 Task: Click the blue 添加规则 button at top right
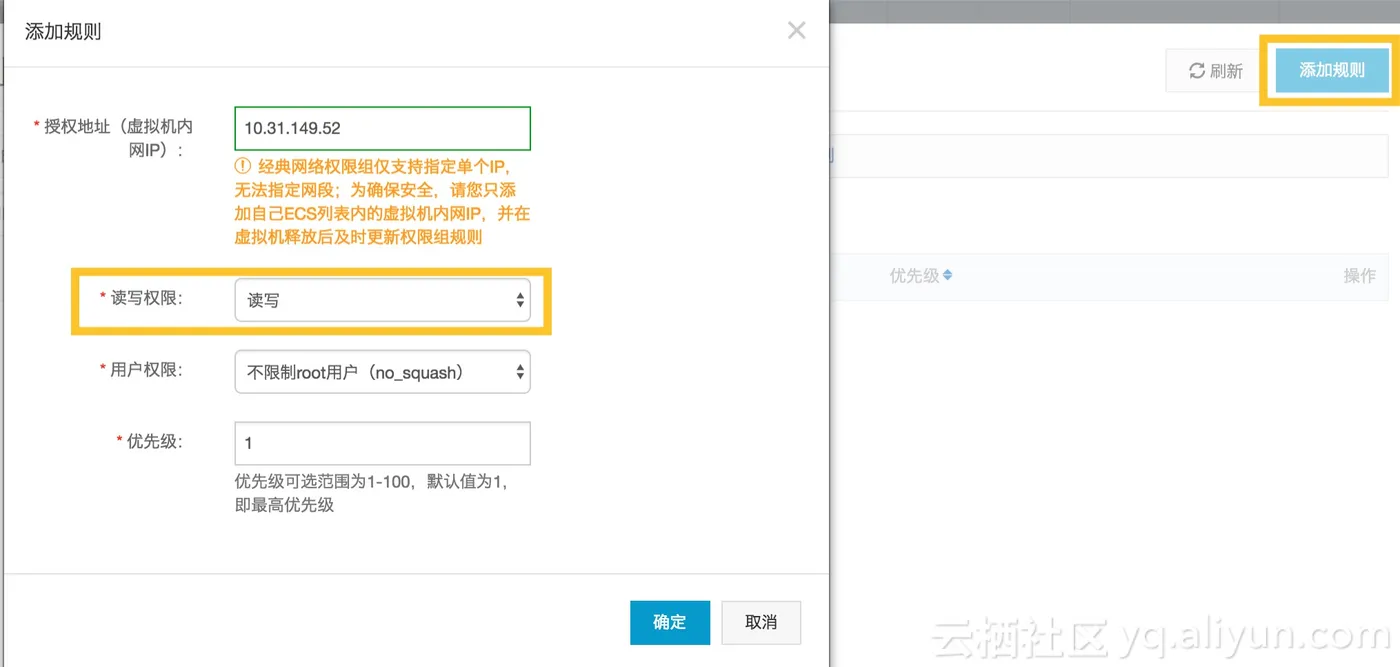click(1332, 70)
